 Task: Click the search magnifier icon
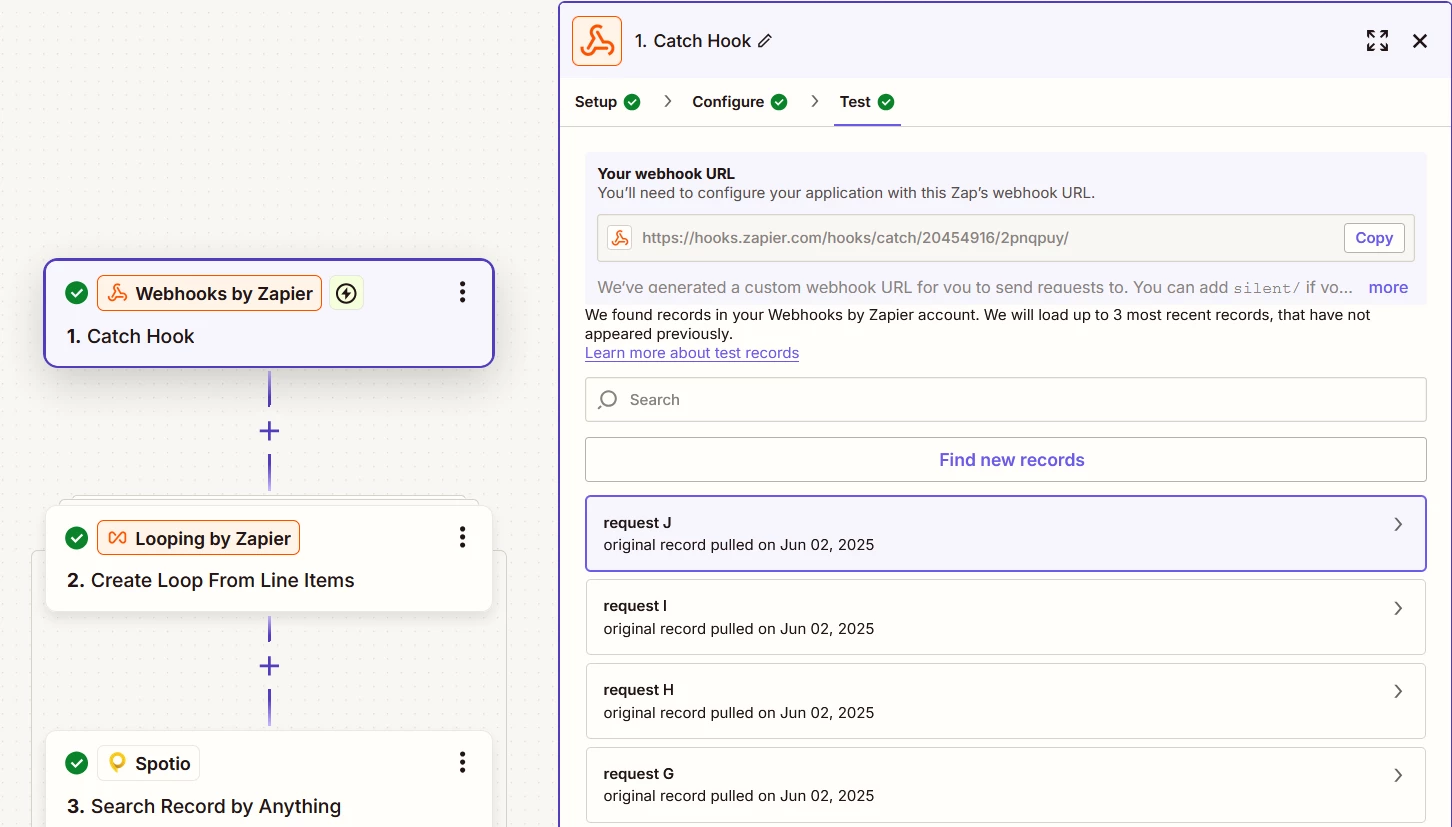pos(607,400)
